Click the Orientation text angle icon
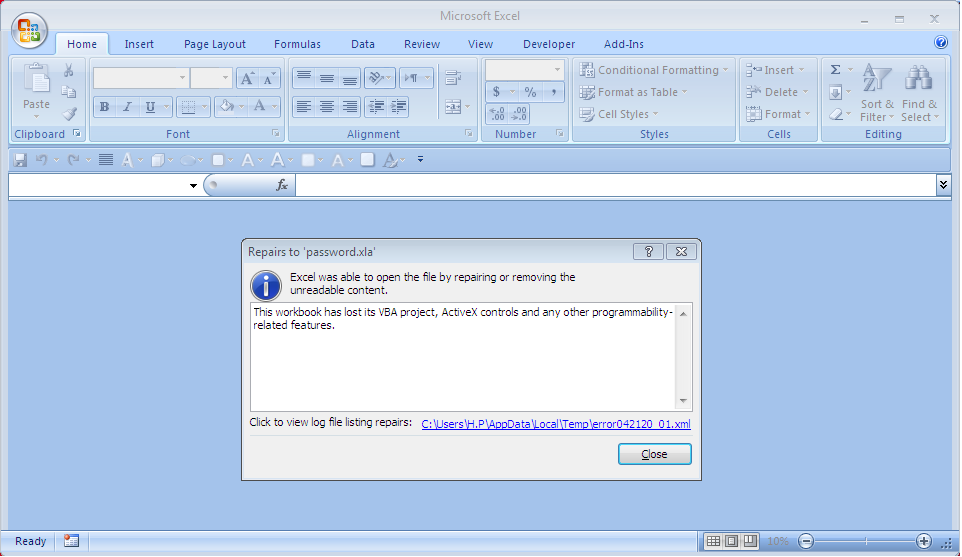 coord(376,78)
